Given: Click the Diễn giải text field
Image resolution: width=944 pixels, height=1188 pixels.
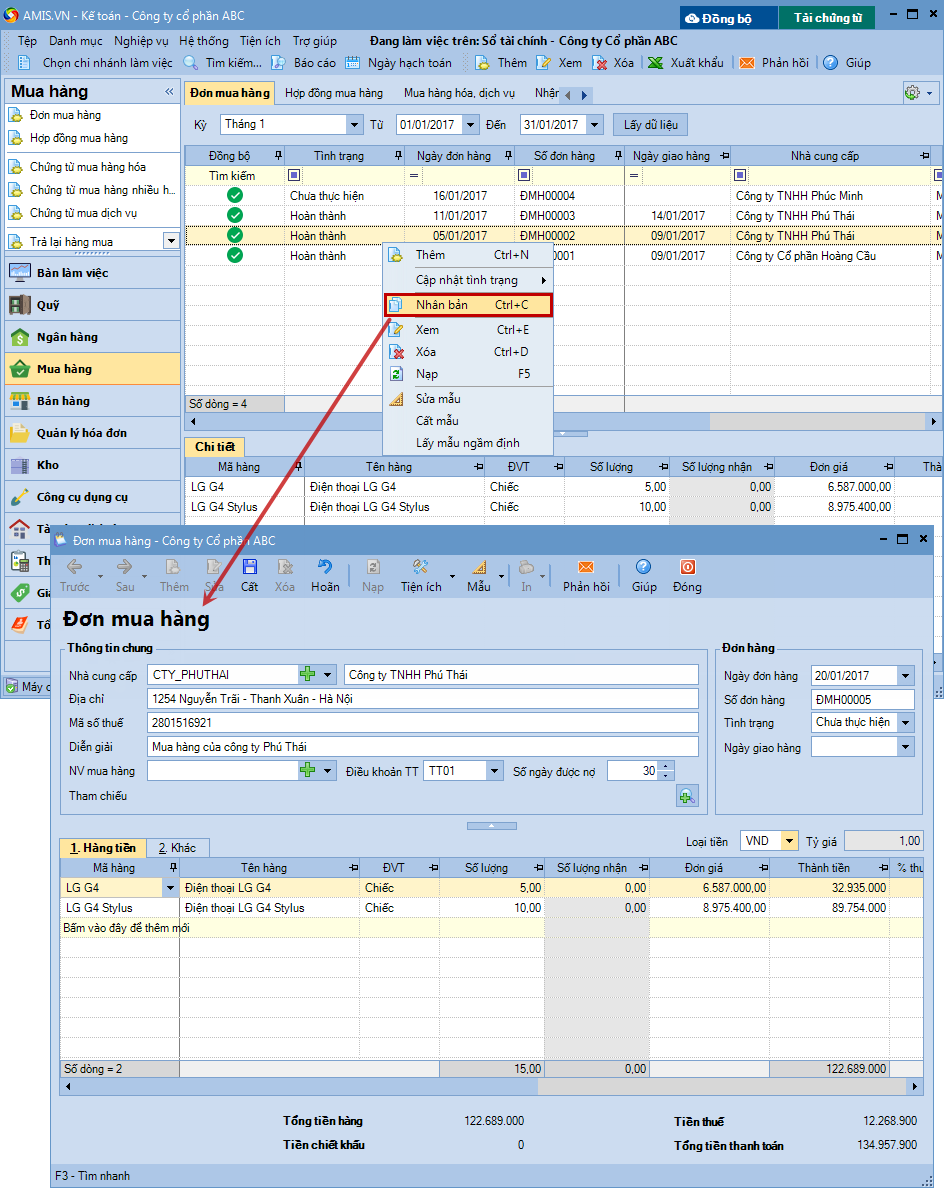Looking at the screenshot, I should point(422,747).
